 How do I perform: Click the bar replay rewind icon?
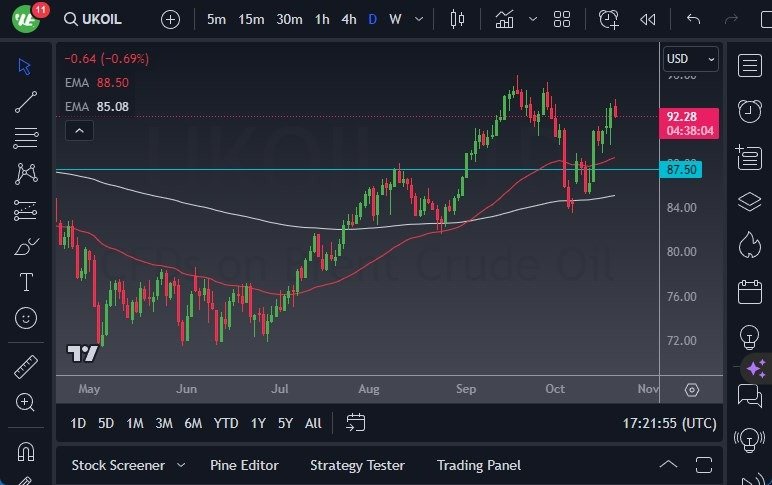click(x=648, y=19)
